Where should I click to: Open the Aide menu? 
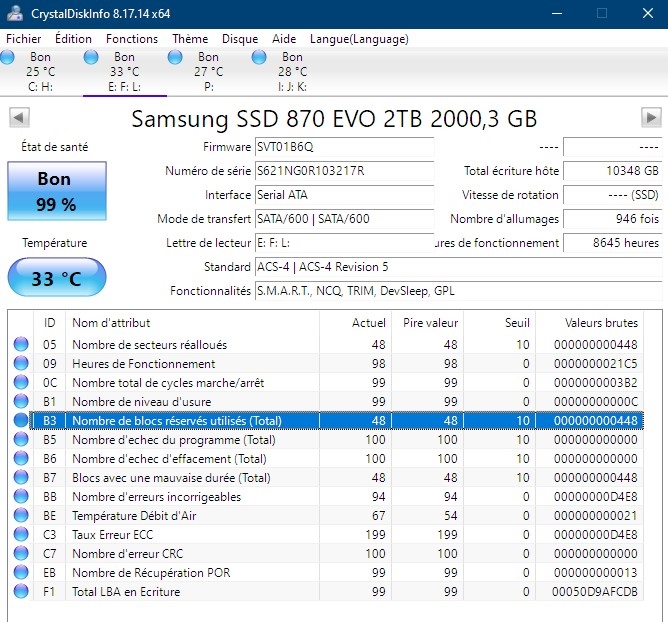tap(284, 39)
